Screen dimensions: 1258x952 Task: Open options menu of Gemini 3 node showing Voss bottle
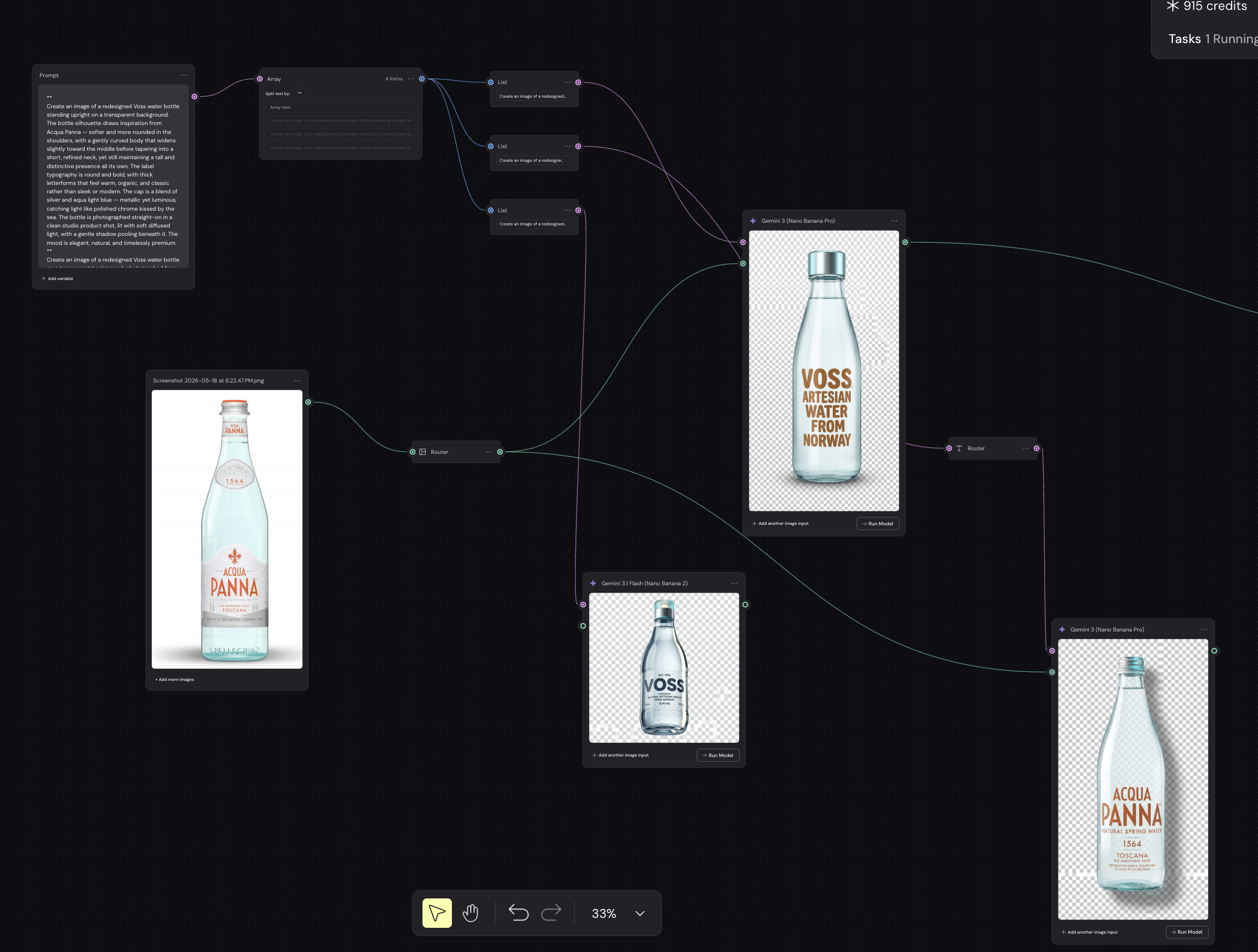click(x=894, y=221)
